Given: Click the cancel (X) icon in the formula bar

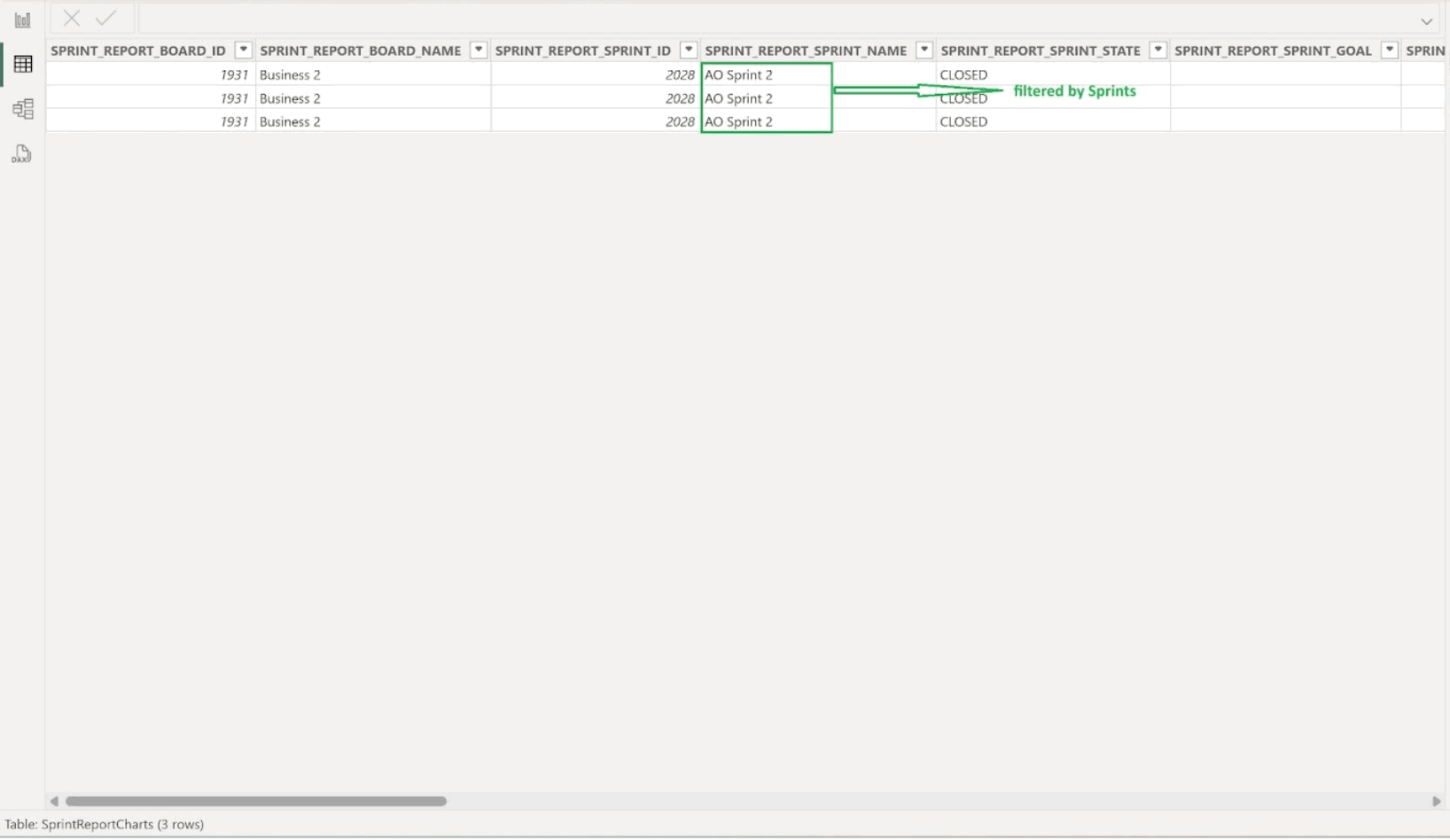Looking at the screenshot, I should (x=71, y=18).
